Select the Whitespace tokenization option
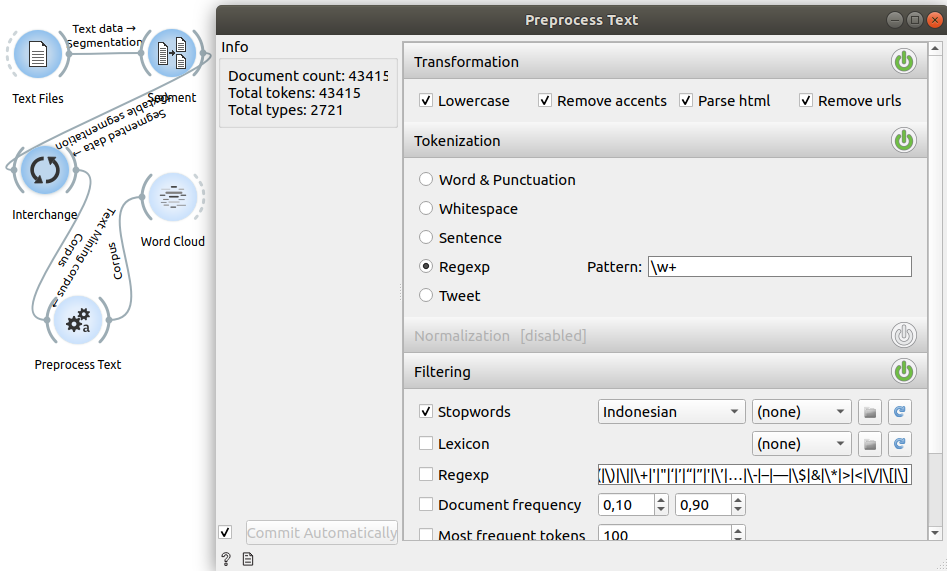This screenshot has width=947, height=571. pos(427,209)
